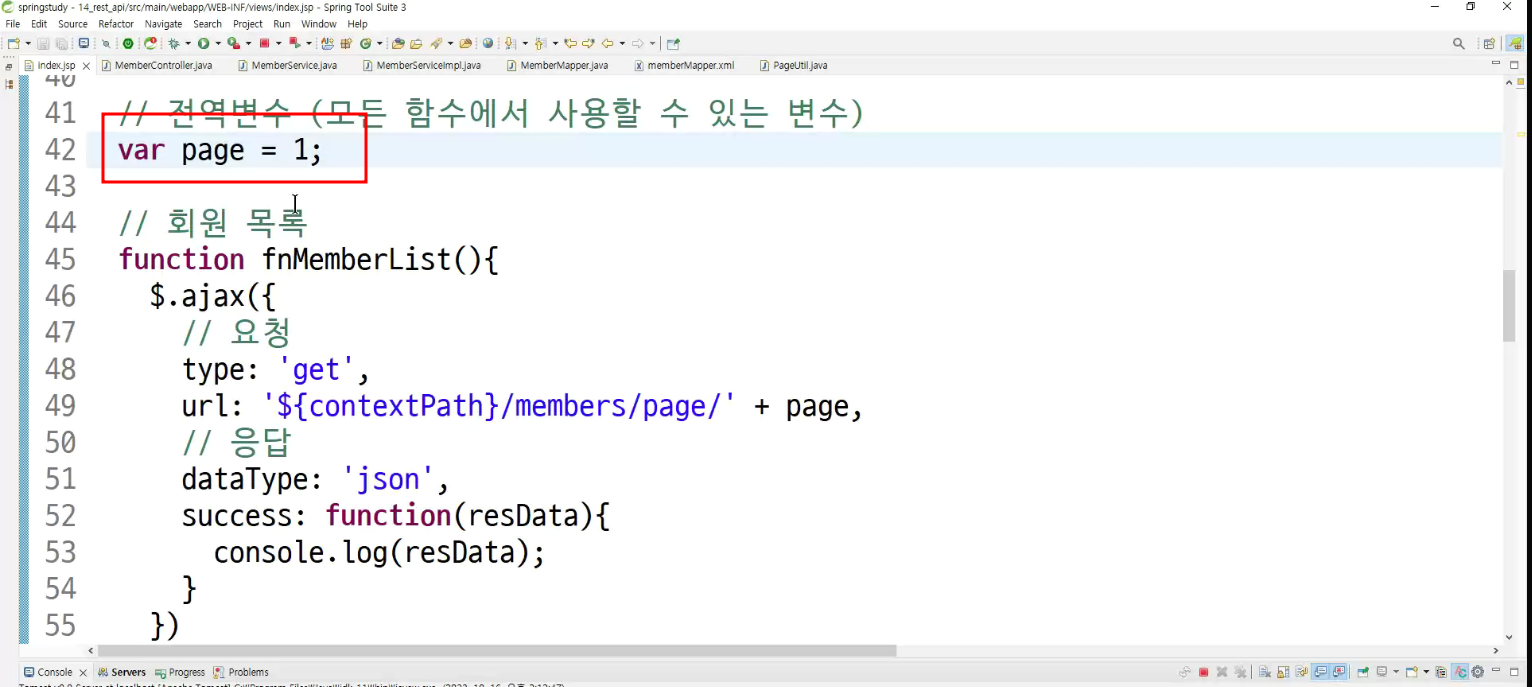Toggle the ANSI console colors icon
Image resolution: width=1532 pixels, height=687 pixels.
pyautogui.click(x=1460, y=672)
